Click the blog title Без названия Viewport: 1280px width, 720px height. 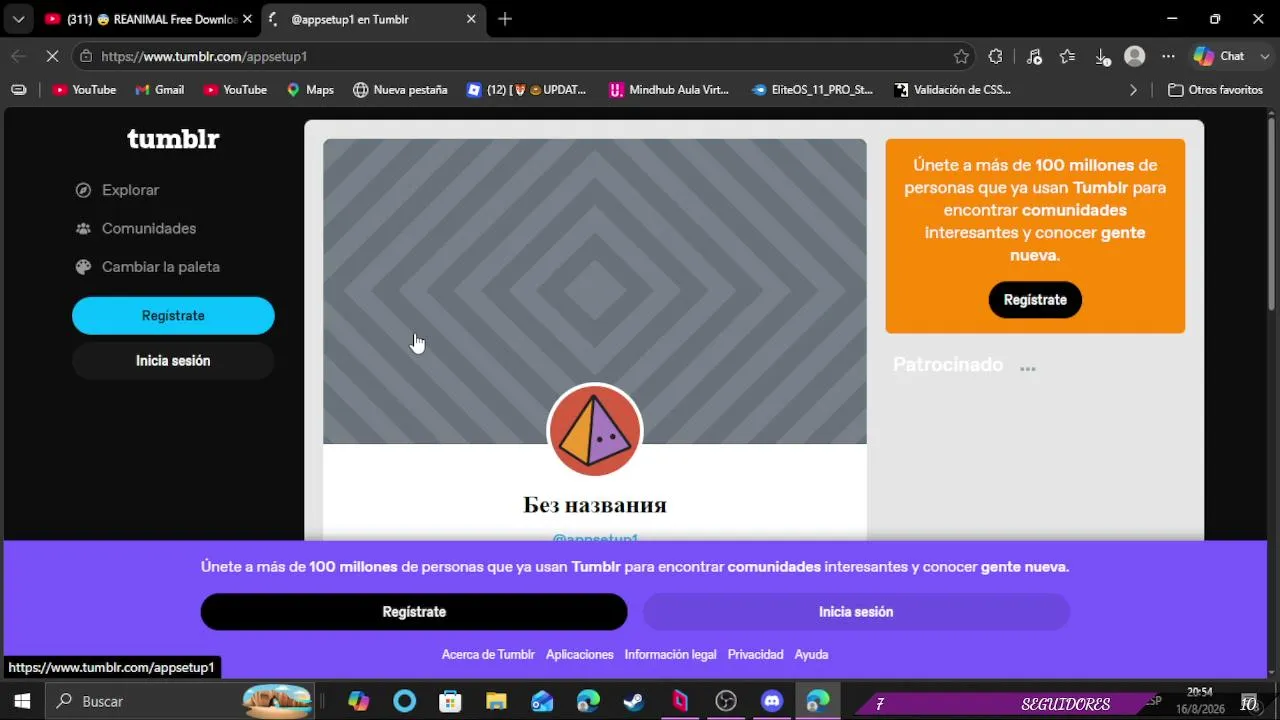coord(595,505)
